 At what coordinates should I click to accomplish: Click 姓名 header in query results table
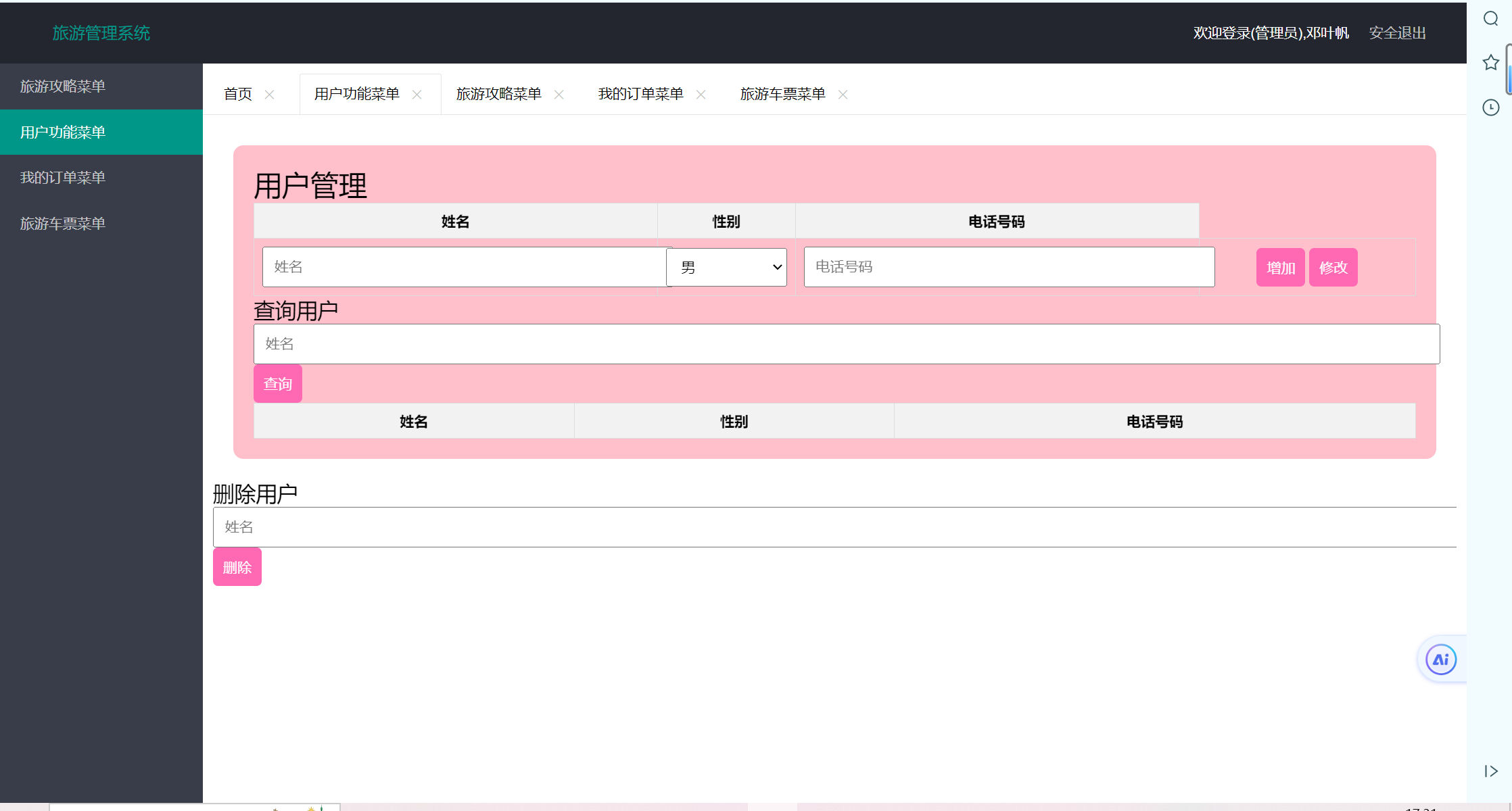(x=414, y=422)
